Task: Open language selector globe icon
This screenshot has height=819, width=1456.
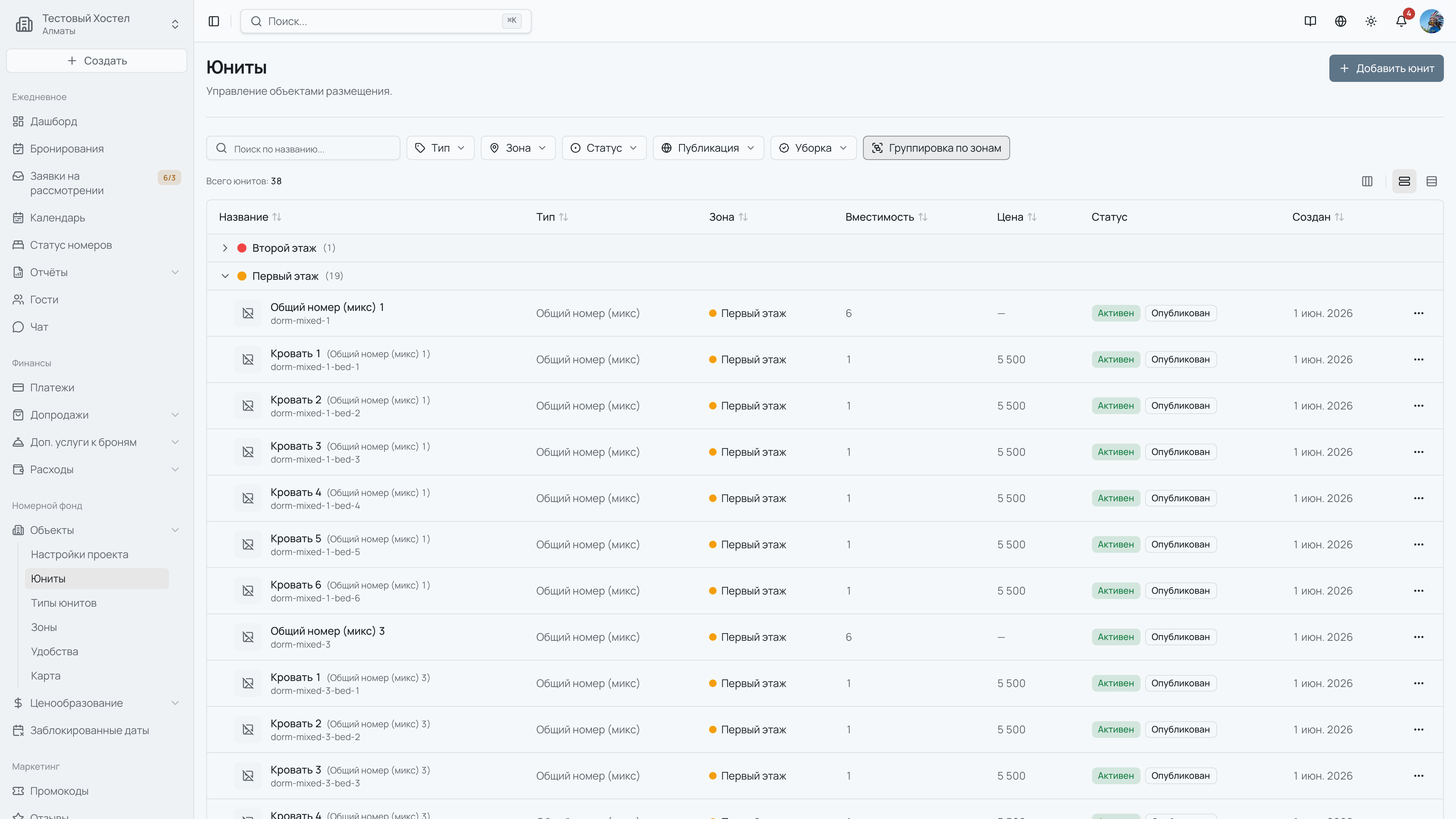Action: click(1341, 21)
